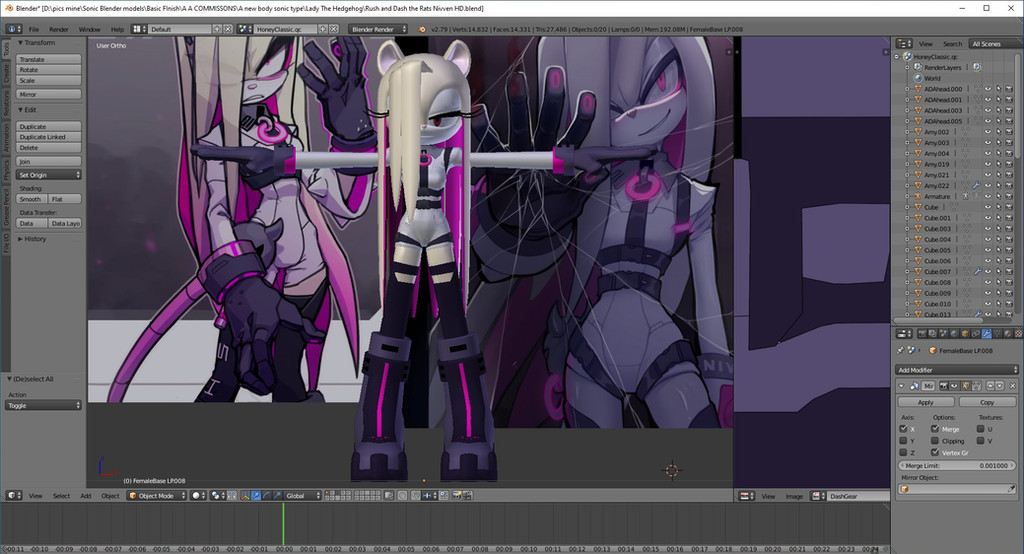This screenshot has height=554, width=1024.
Task: Toggle Mirror modifier edit mode display
Action: pos(965,385)
